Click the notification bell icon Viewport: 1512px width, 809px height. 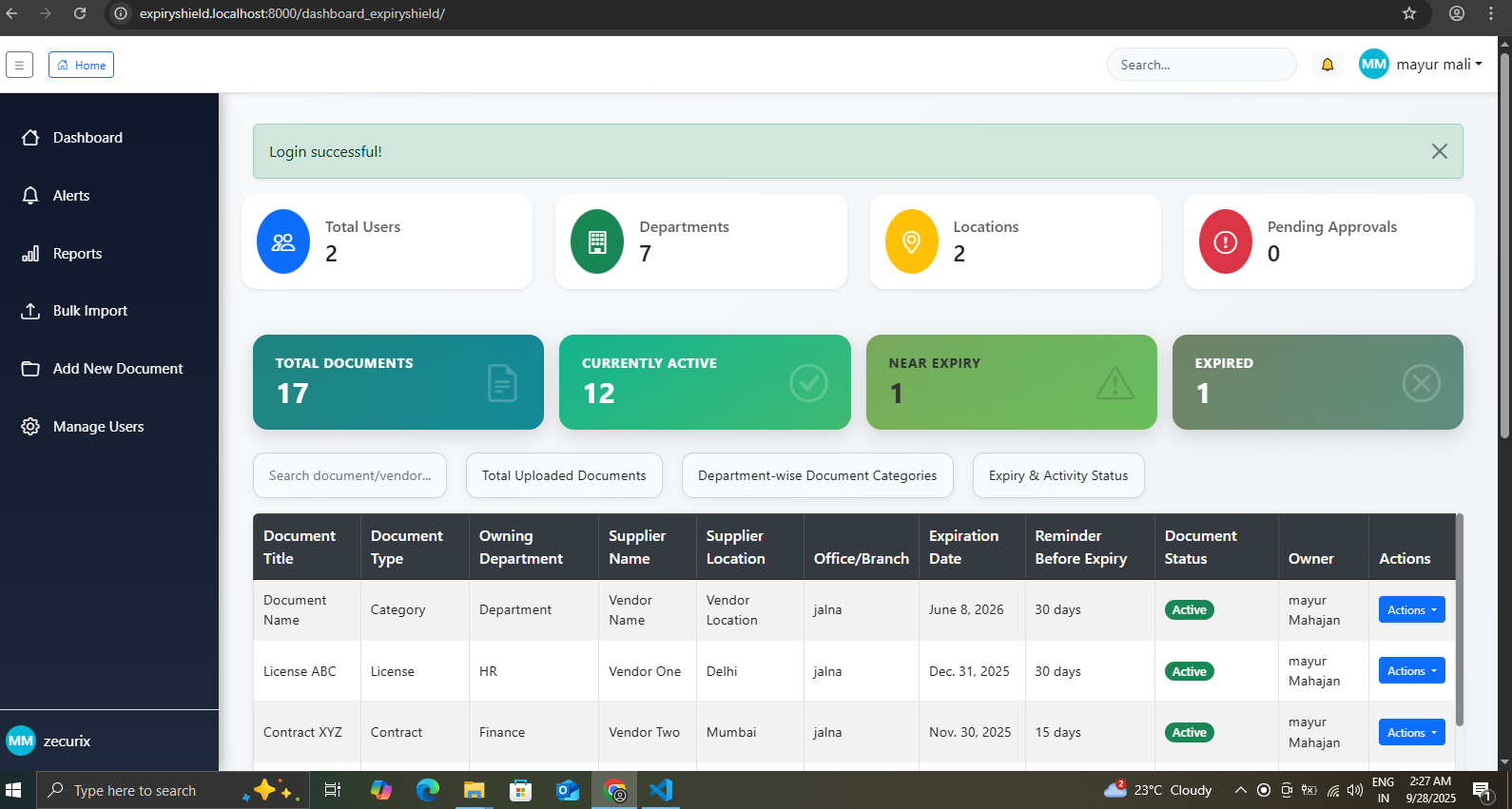[1328, 65]
